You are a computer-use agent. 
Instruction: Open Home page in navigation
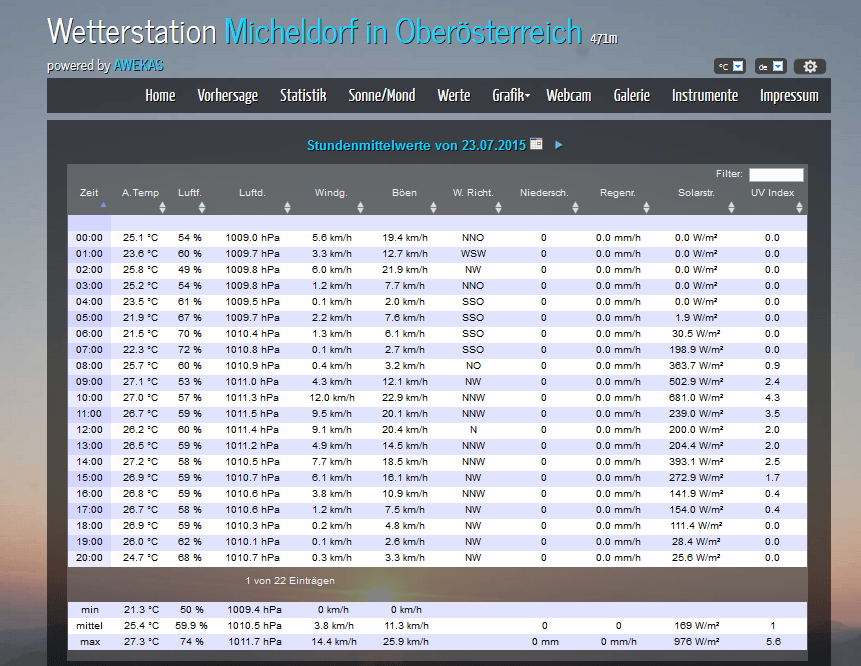coord(160,96)
